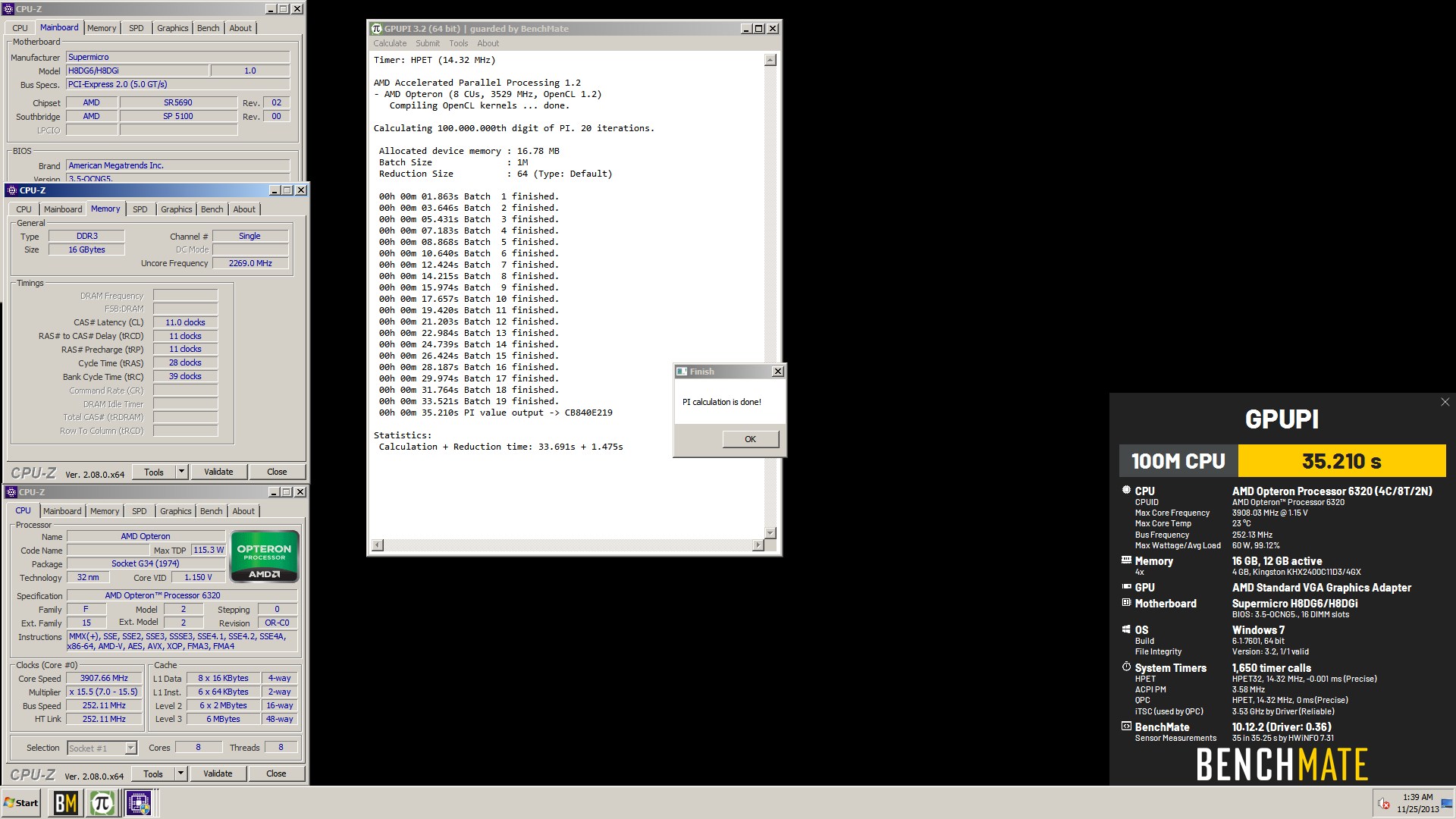This screenshot has height=819, width=1456.
Task: Open the Tools menu in GPUPI
Action: point(459,43)
